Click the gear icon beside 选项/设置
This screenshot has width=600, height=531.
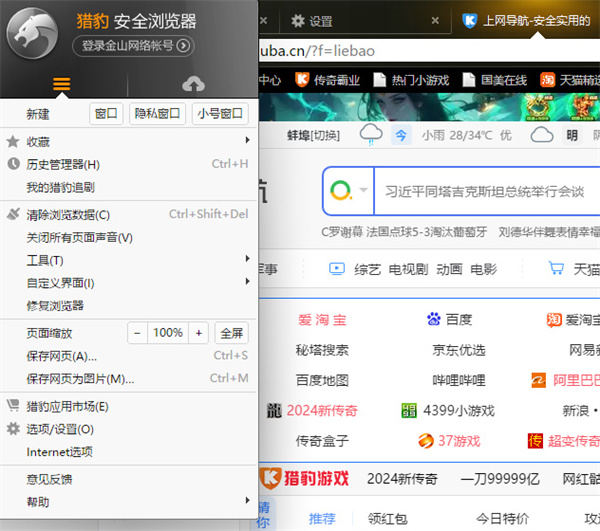pos(13,428)
